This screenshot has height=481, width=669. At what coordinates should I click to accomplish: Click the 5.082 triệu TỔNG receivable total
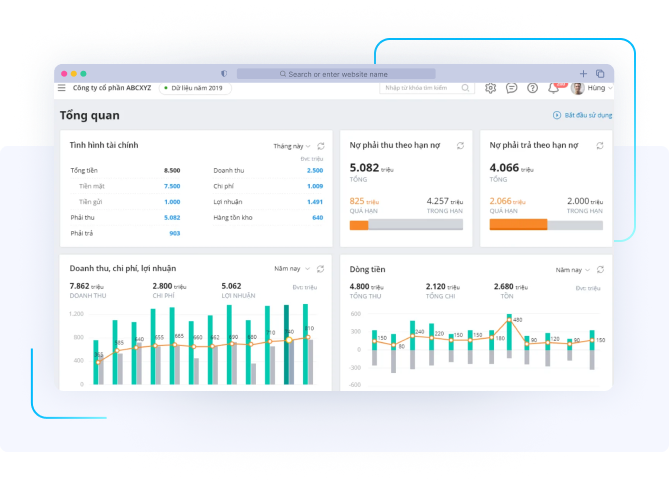[x=372, y=168]
